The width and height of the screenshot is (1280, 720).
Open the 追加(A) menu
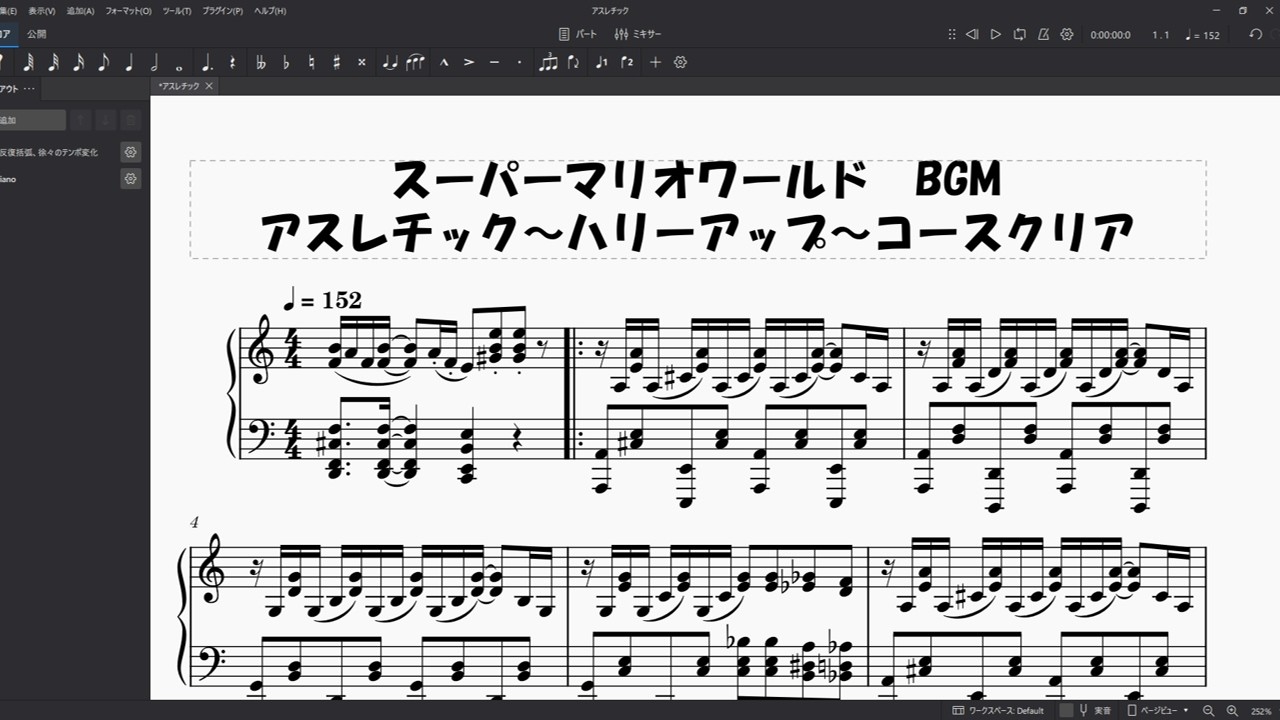(x=81, y=10)
